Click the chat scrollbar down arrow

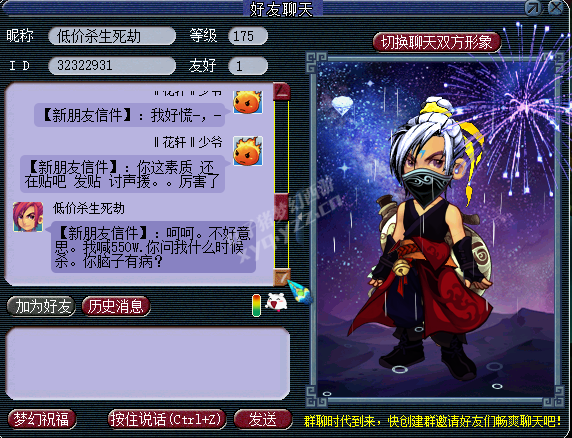pos(282,278)
